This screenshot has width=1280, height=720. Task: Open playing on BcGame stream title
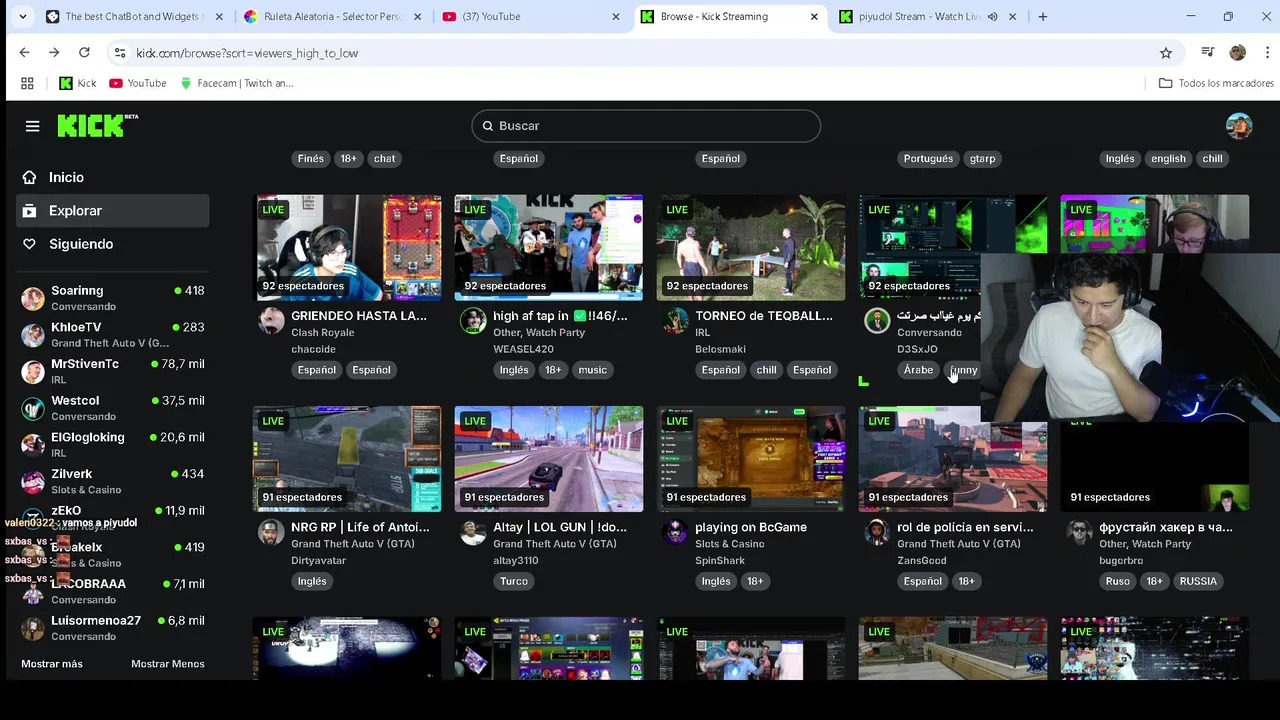[751, 527]
